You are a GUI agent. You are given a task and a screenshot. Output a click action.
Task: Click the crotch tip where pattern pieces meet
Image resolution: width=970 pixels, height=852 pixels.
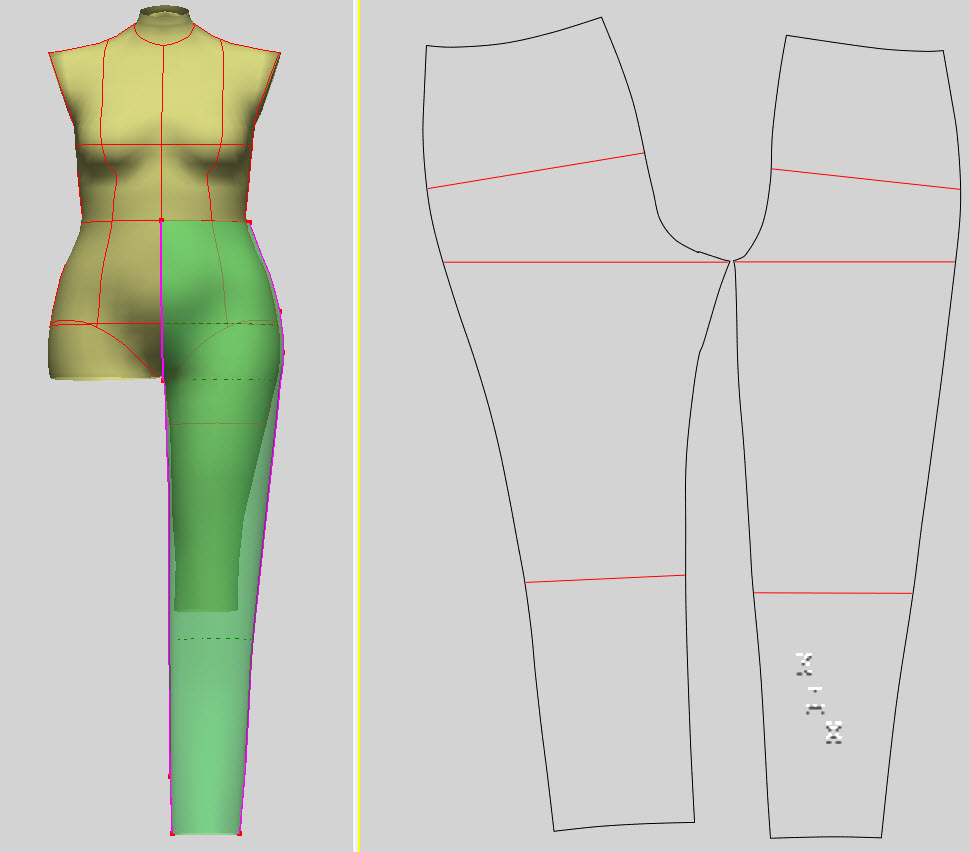point(732,262)
